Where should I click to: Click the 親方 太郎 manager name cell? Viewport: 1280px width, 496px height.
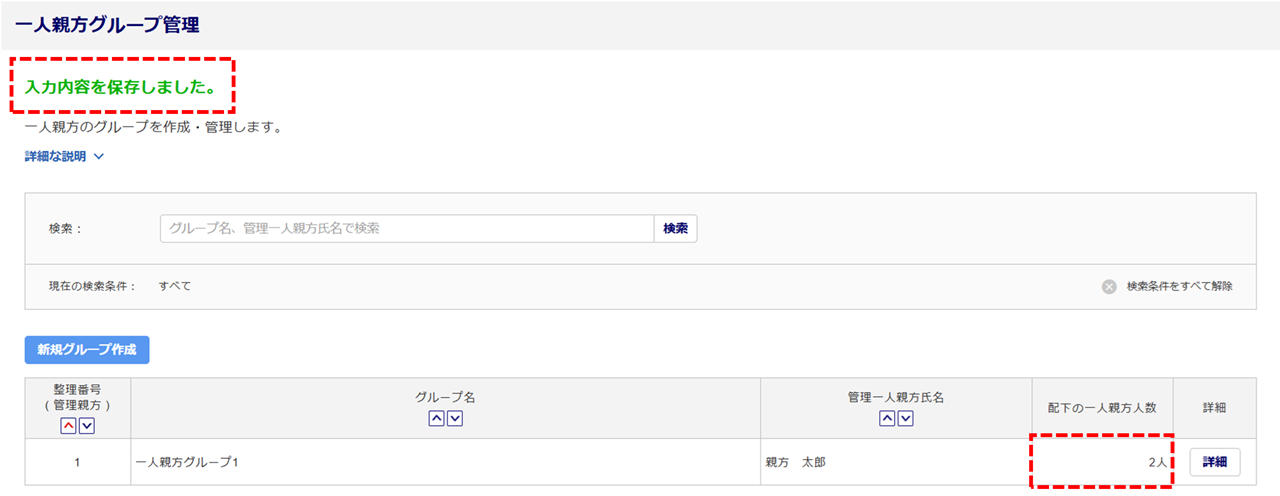tap(796, 462)
